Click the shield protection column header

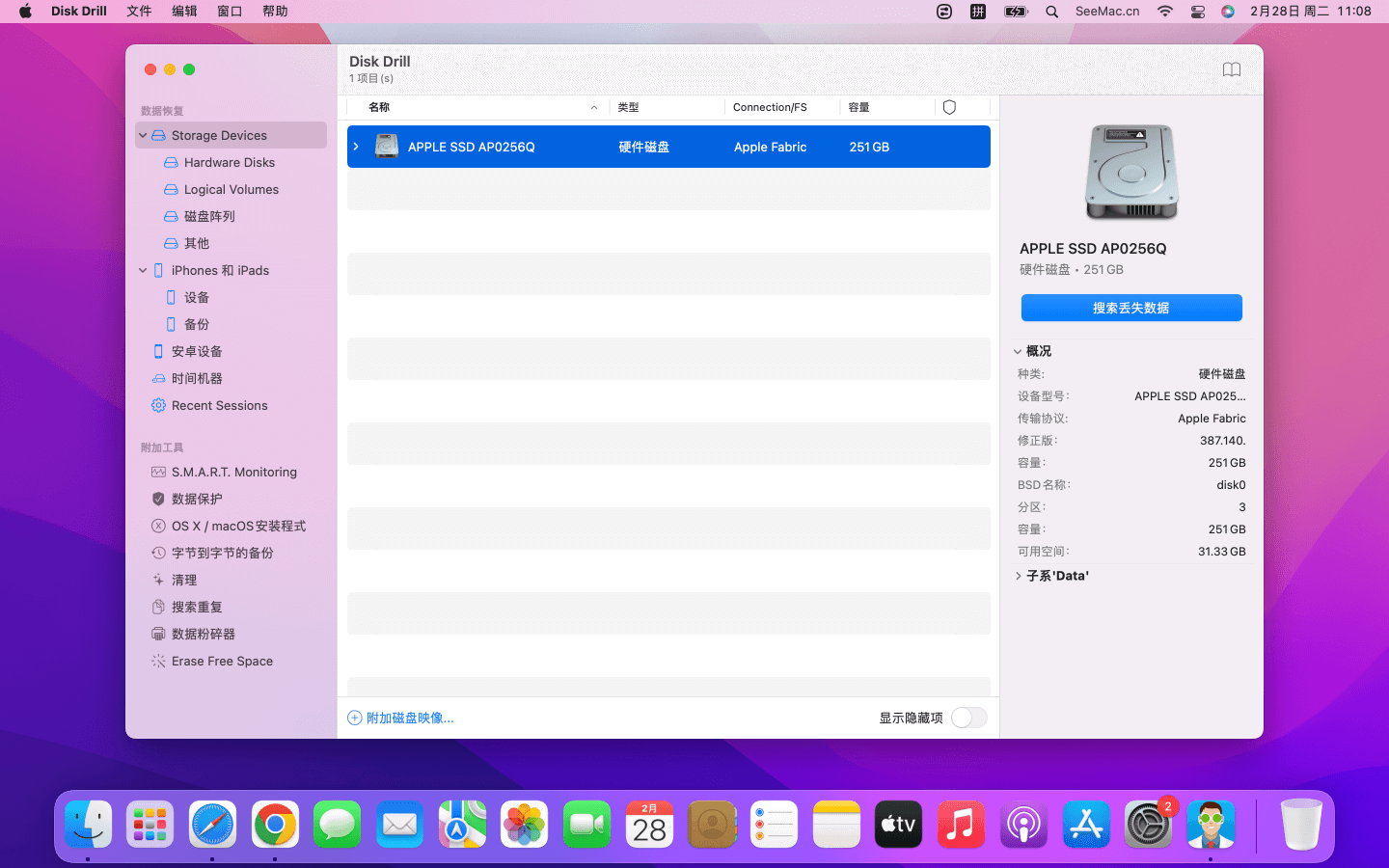pos(949,107)
